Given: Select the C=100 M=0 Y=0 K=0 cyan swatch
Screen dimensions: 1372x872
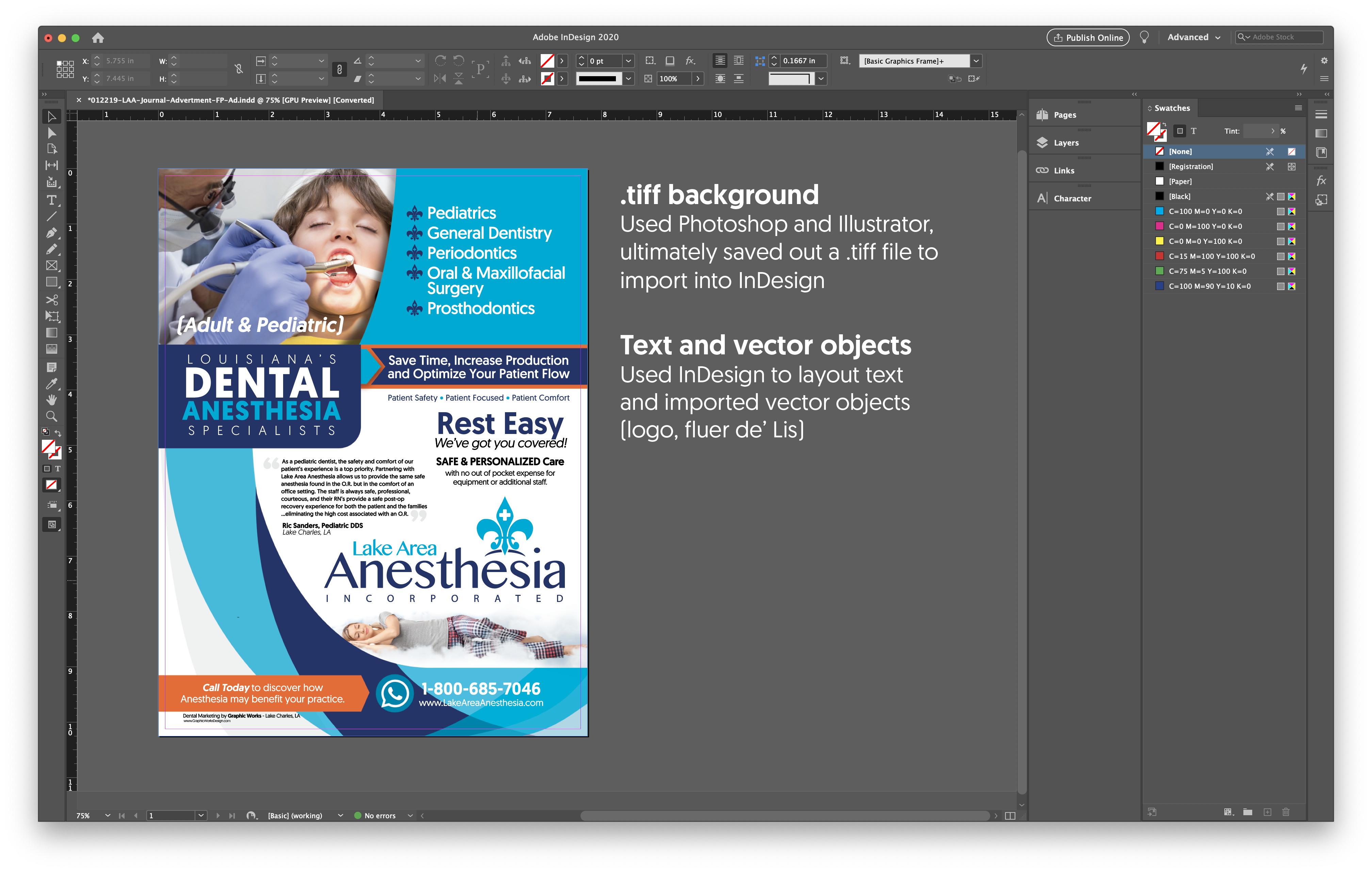Looking at the screenshot, I should click(1224, 211).
